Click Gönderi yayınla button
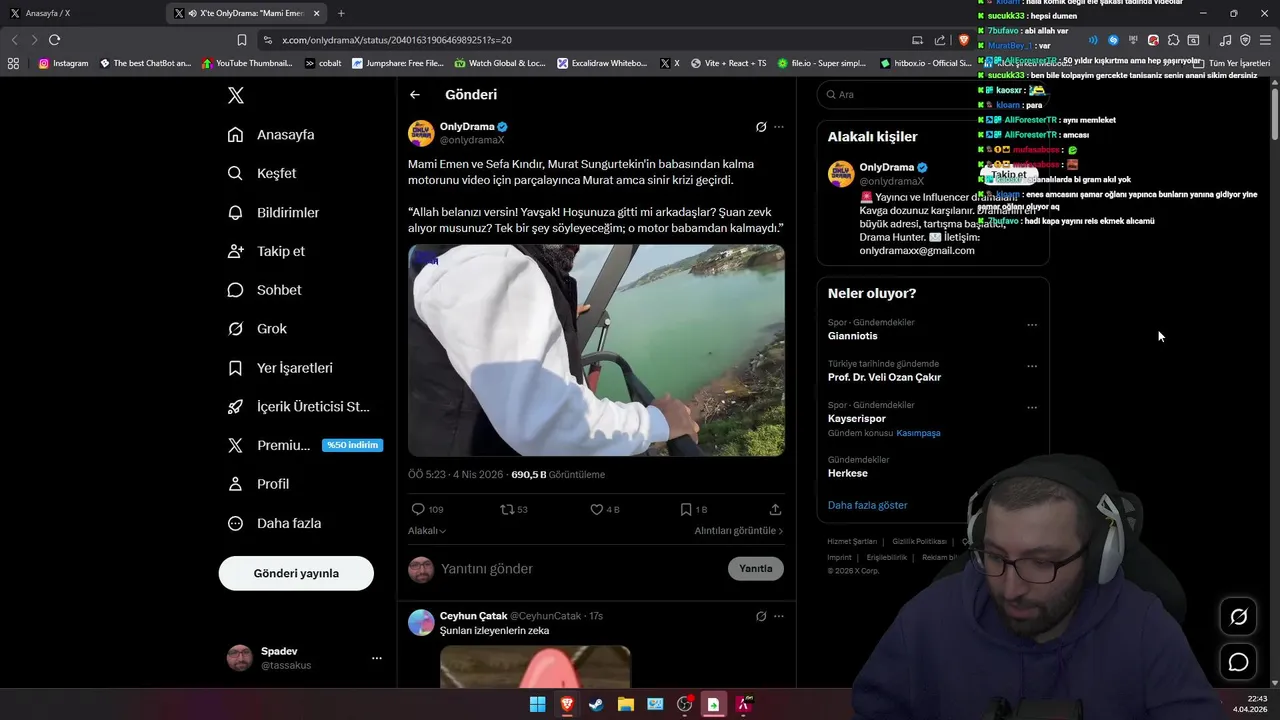1280x720 pixels. (296, 573)
